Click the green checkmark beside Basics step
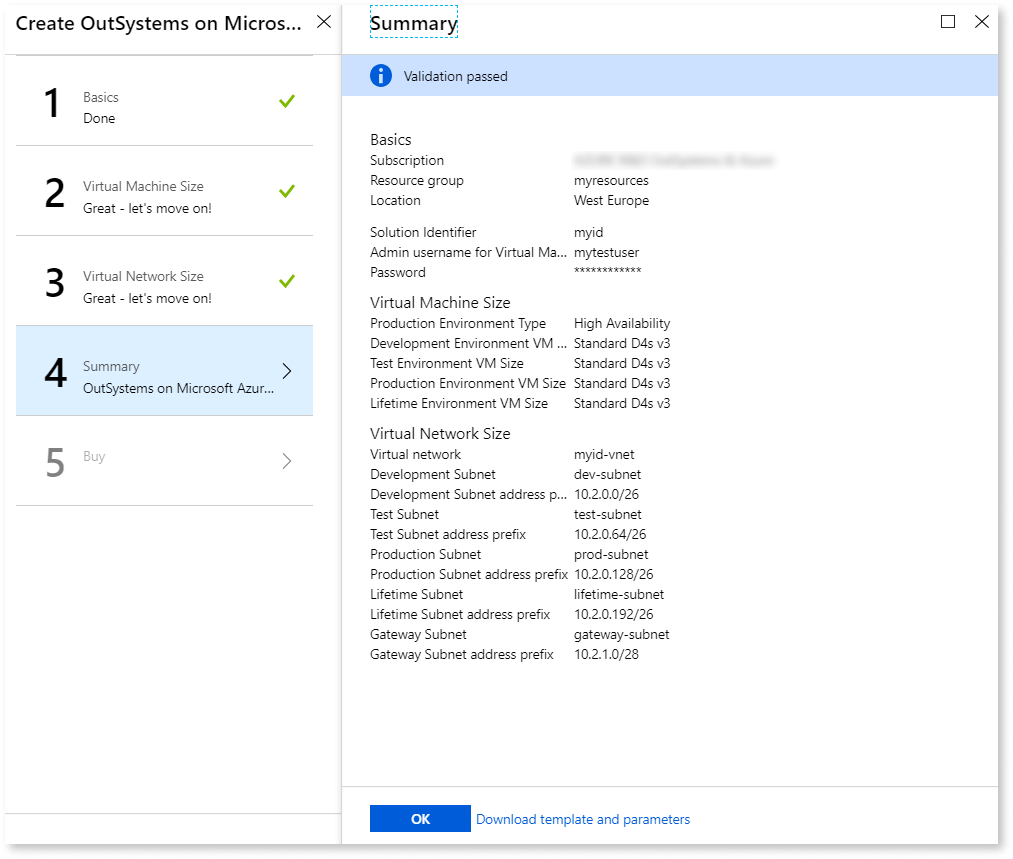 287,101
